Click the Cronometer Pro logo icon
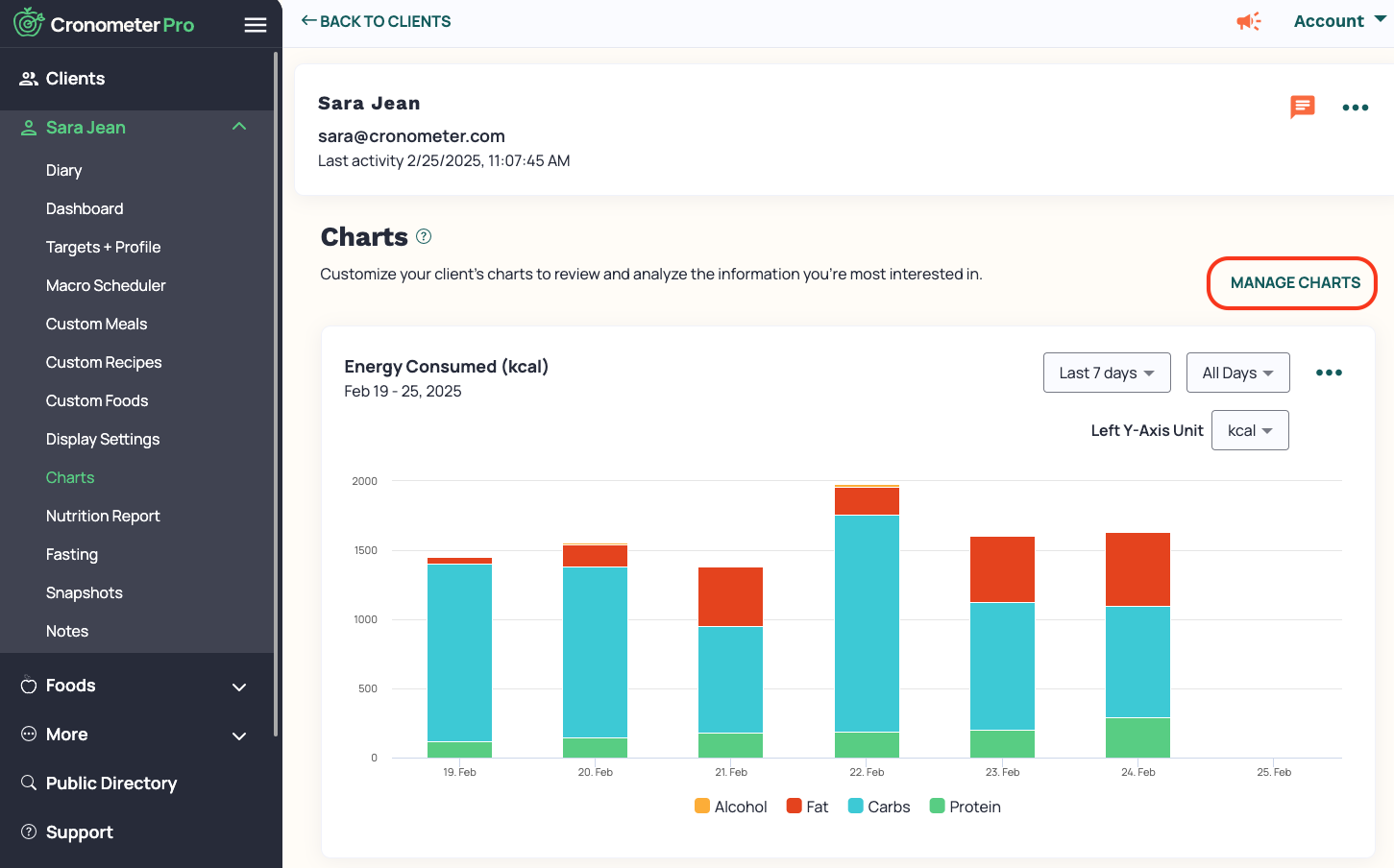Image resolution: width=1394 pixels, height=868 pixels. tap(29, 22)
